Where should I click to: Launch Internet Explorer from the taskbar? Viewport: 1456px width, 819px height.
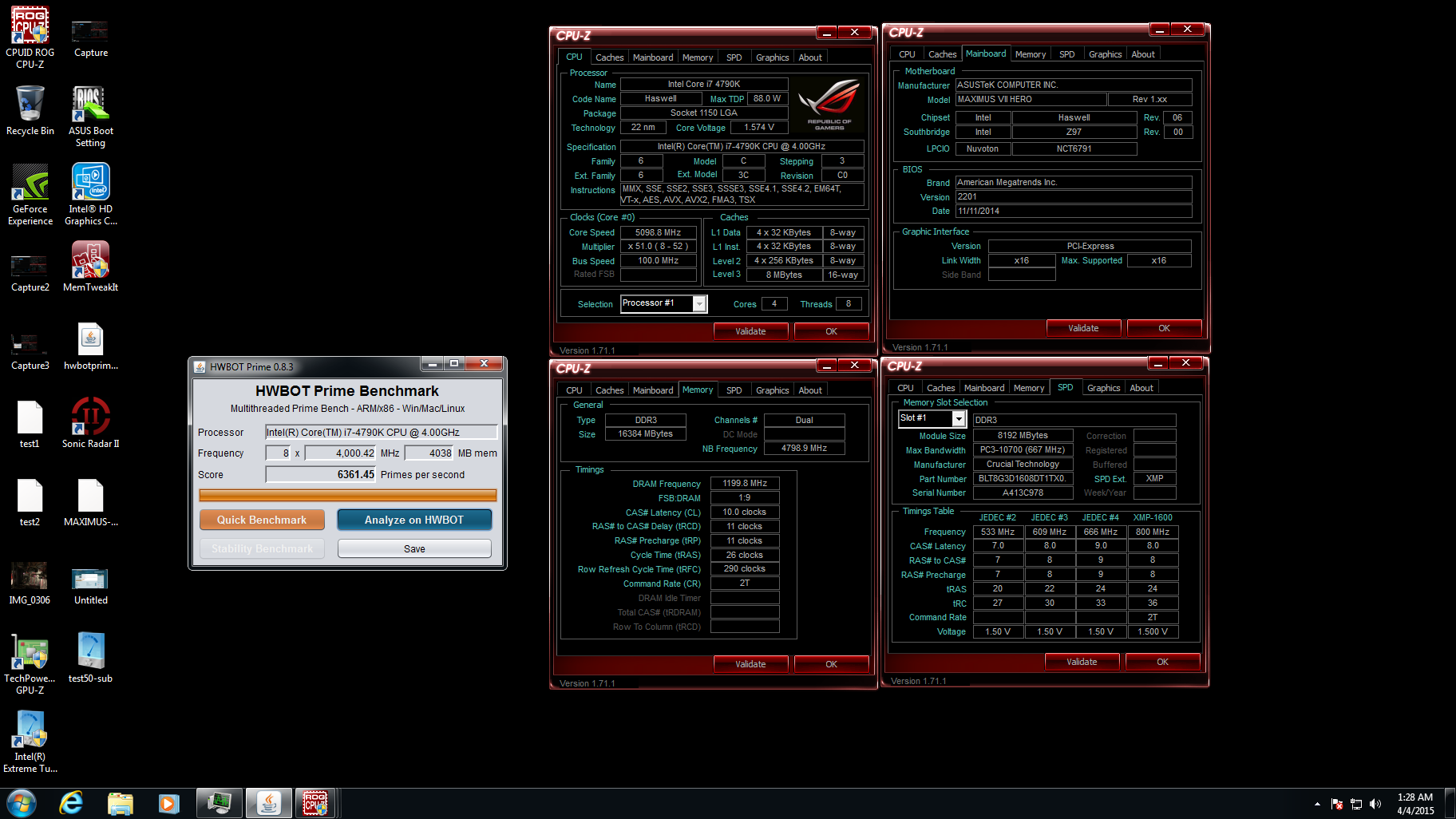pos(71,803)
